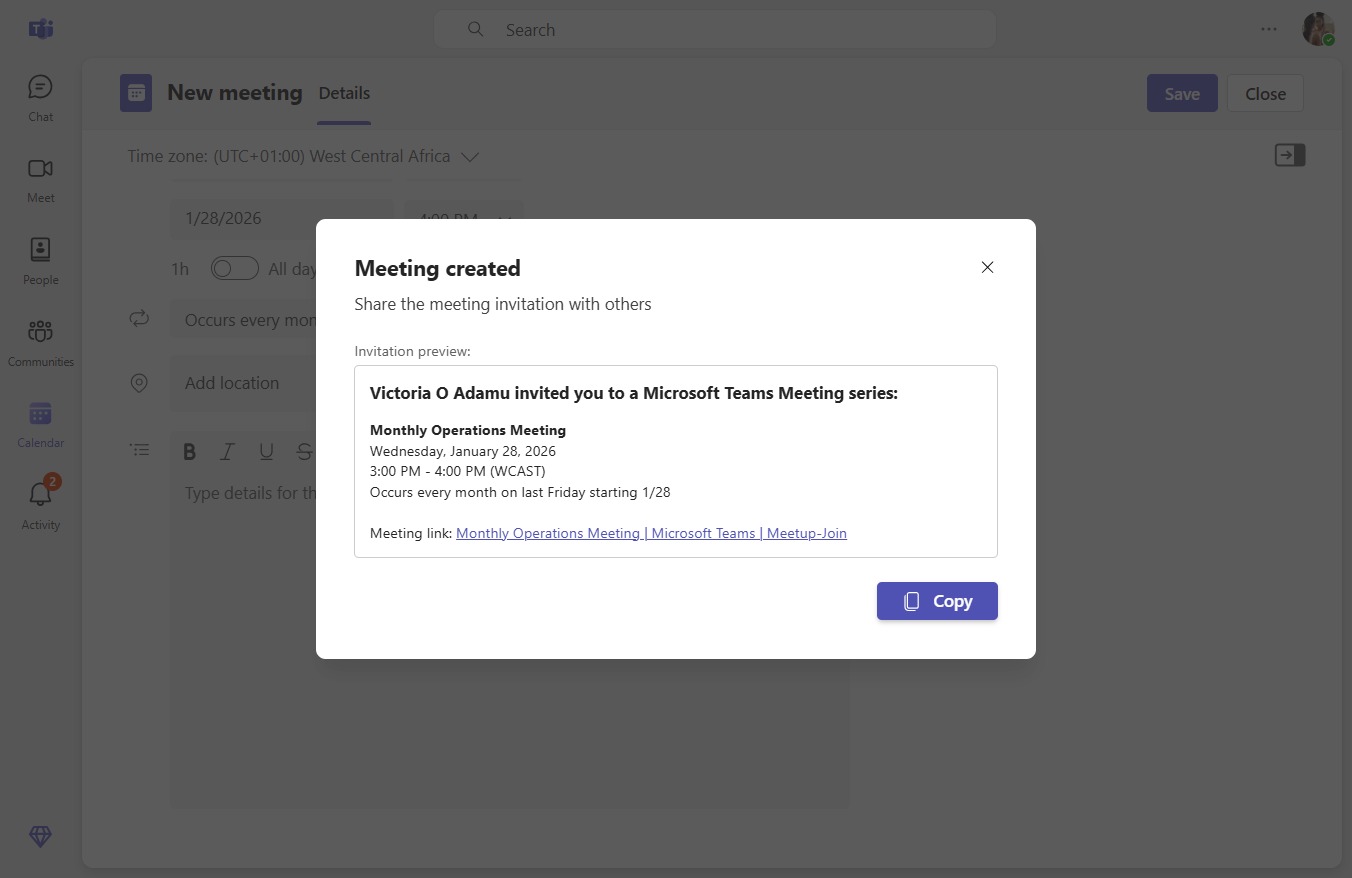Click the calendar icon beside New meeting
The image size is (1352, 878).
(x=136, y=93)
